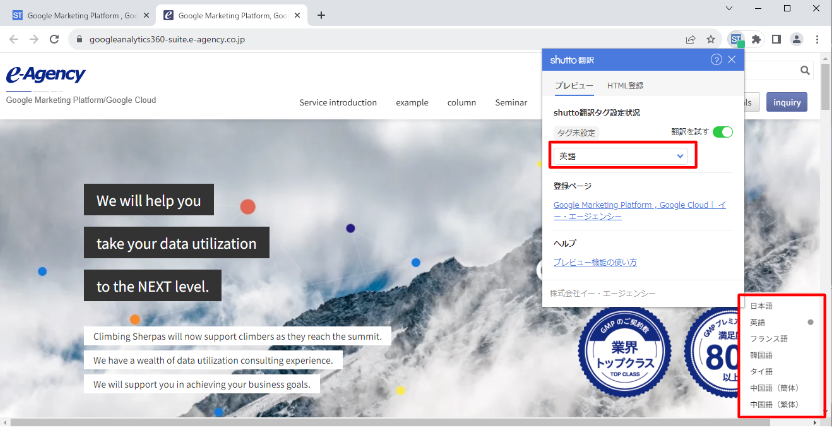Viewport: 832px width, 428px height.
Task: Reload the page
Action: (54, 39)
